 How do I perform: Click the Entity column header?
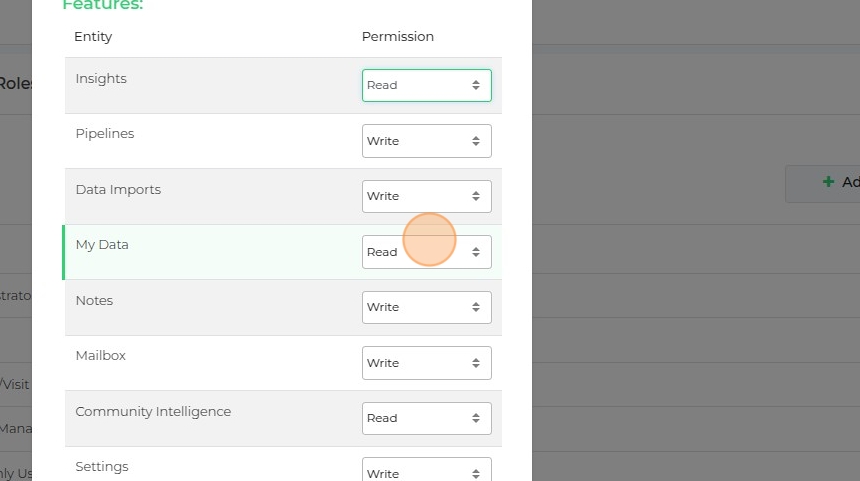(x=93, y=37)
